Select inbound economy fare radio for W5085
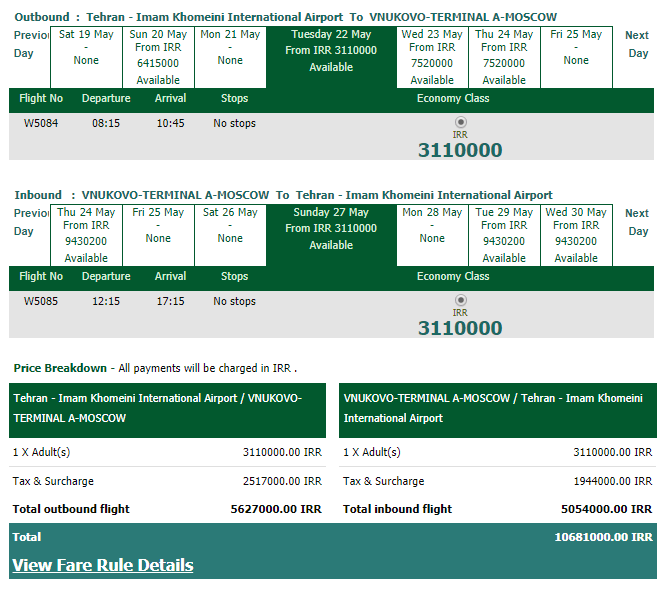Screen dimensions: 671x593 tap(460, 300)
